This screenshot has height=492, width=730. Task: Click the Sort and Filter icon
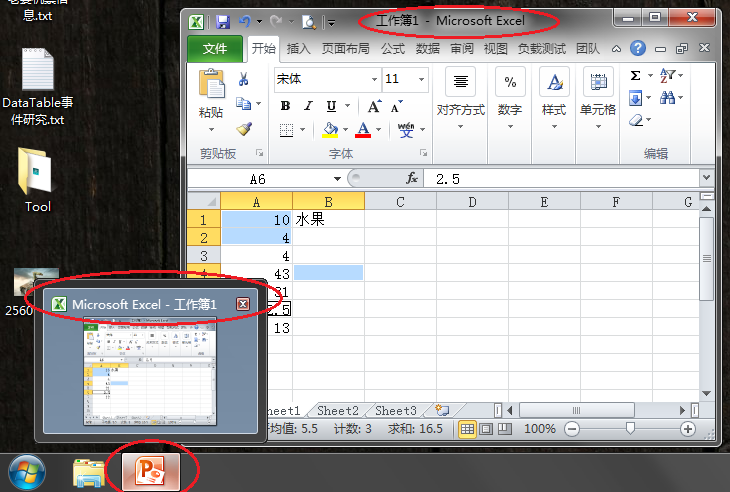[667, 75]
